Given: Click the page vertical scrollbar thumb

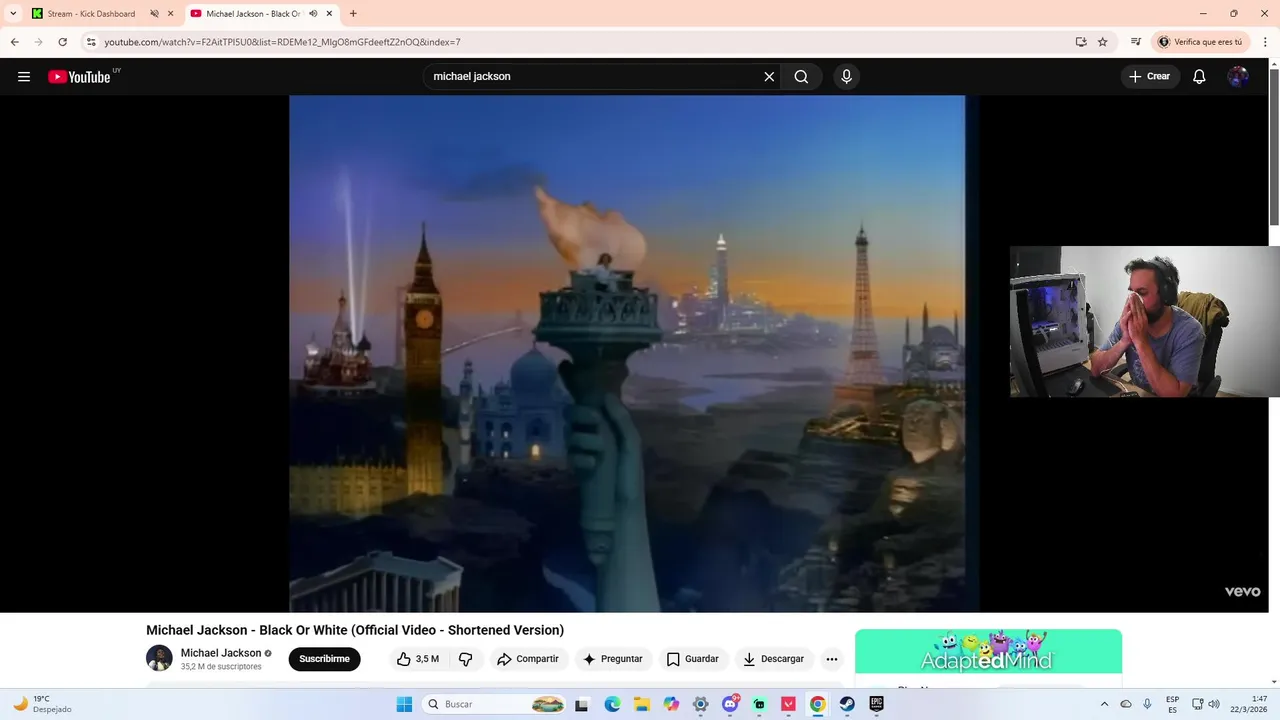Looking at the screenshot, I should click(1274, 147).
